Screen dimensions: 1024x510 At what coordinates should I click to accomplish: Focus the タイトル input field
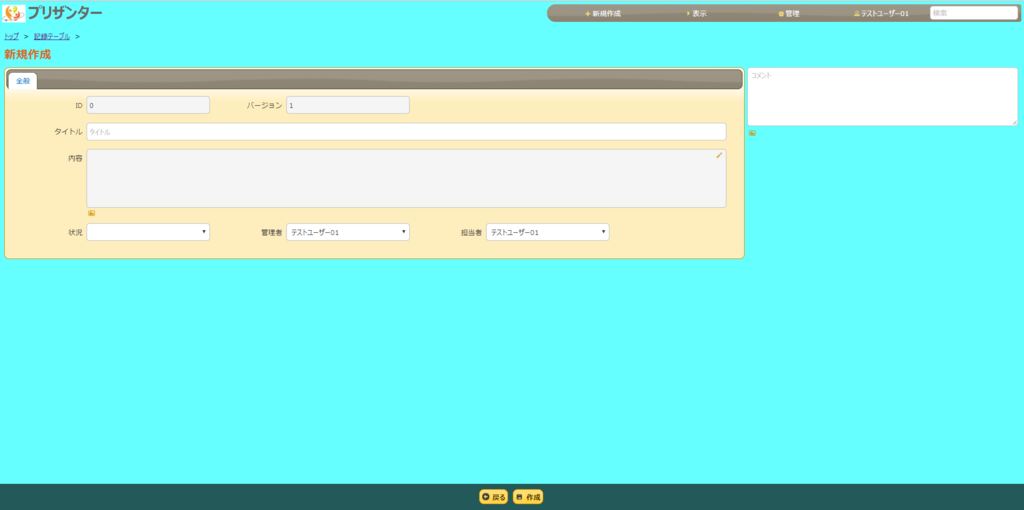coord(406,132)
